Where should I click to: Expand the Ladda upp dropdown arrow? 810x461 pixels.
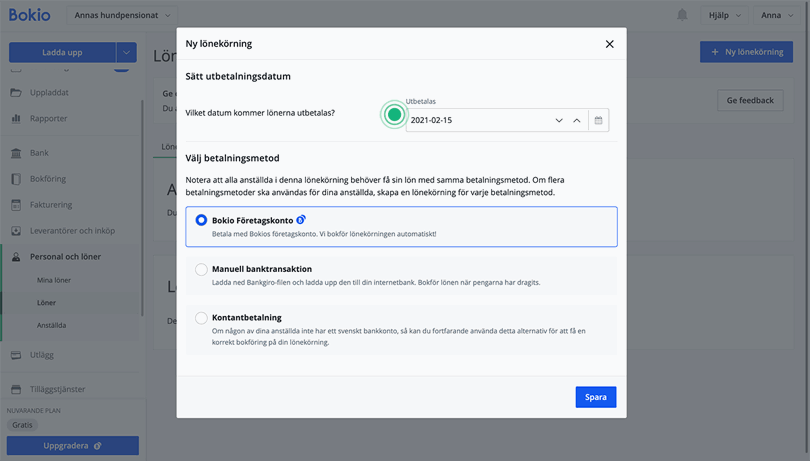pyautogui.click(x=127, y=52)
